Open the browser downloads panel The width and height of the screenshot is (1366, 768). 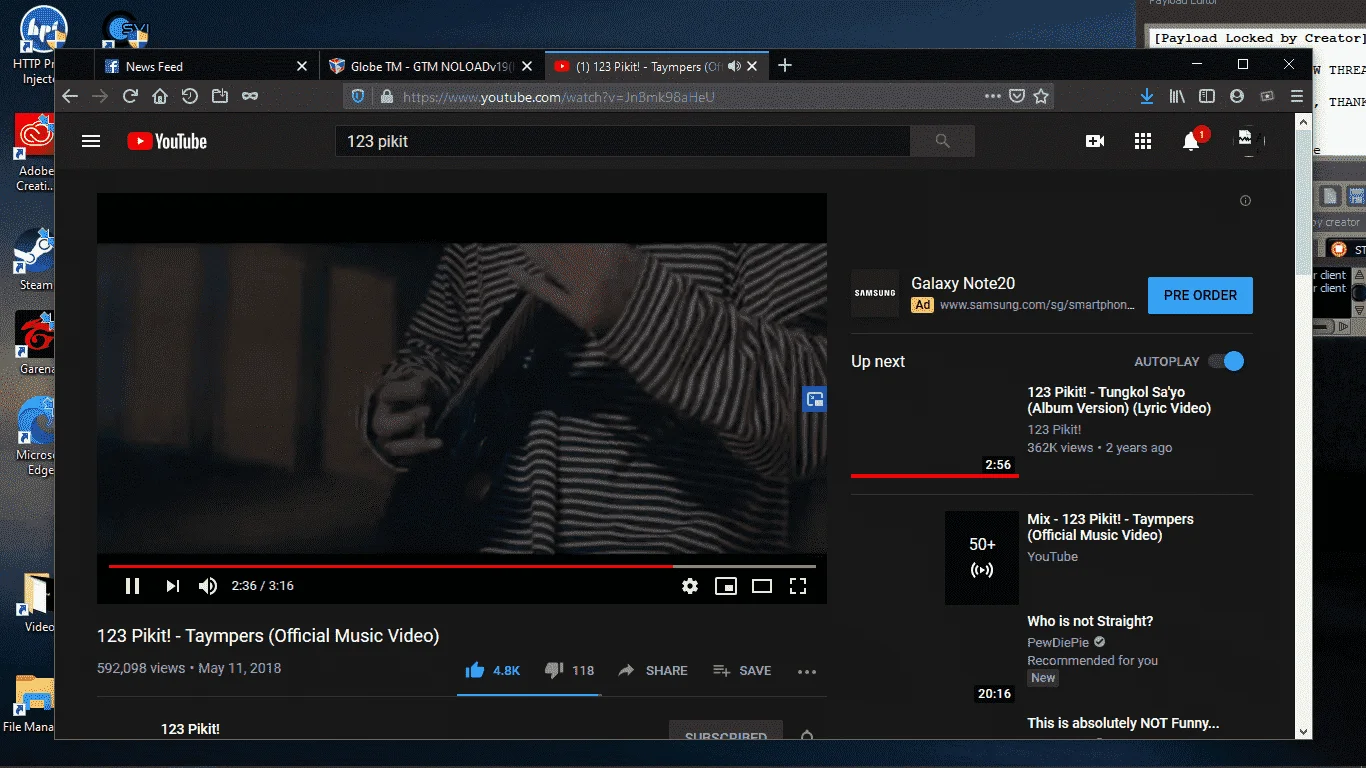[x=1147, y=97]
